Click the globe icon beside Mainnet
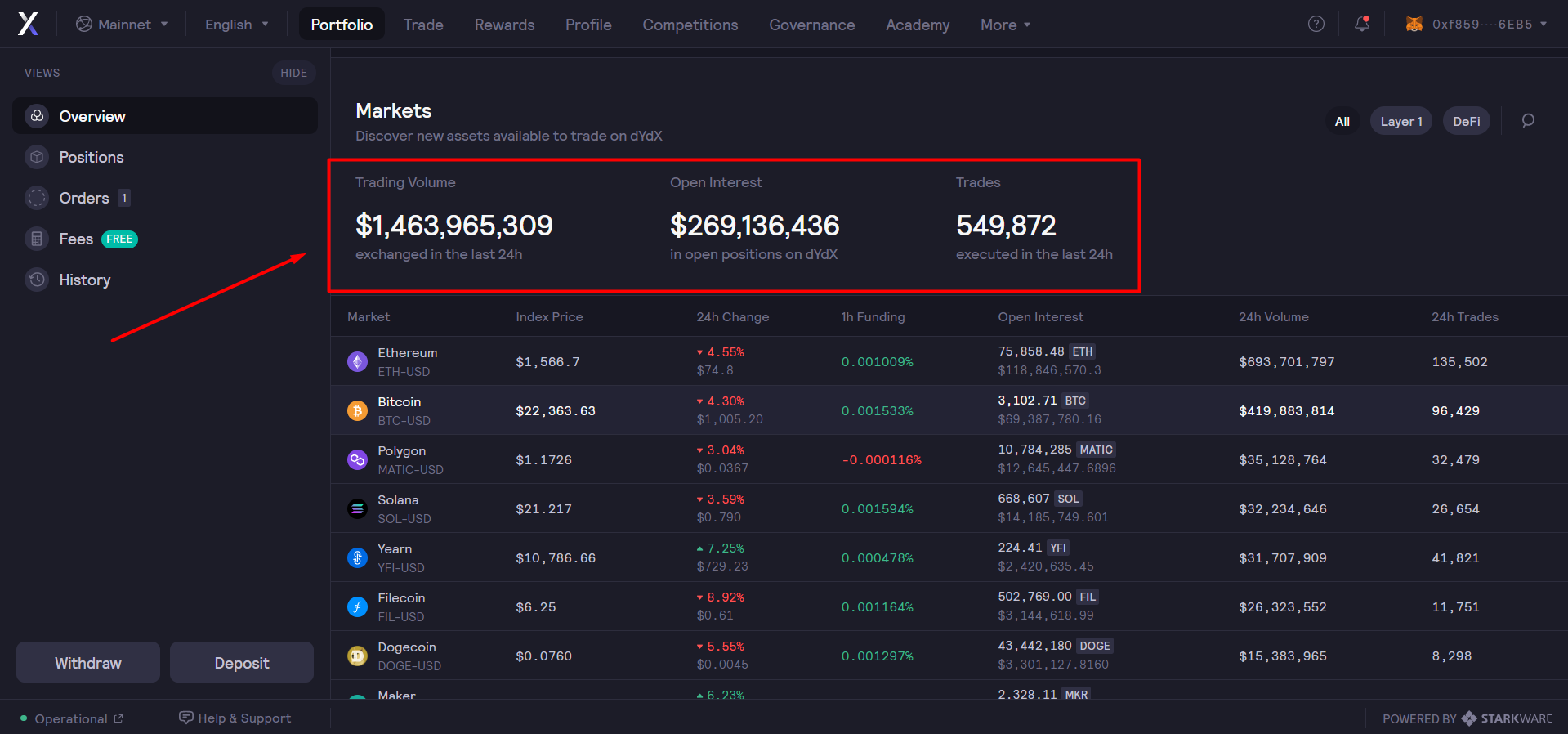 (x=83, y=25)
